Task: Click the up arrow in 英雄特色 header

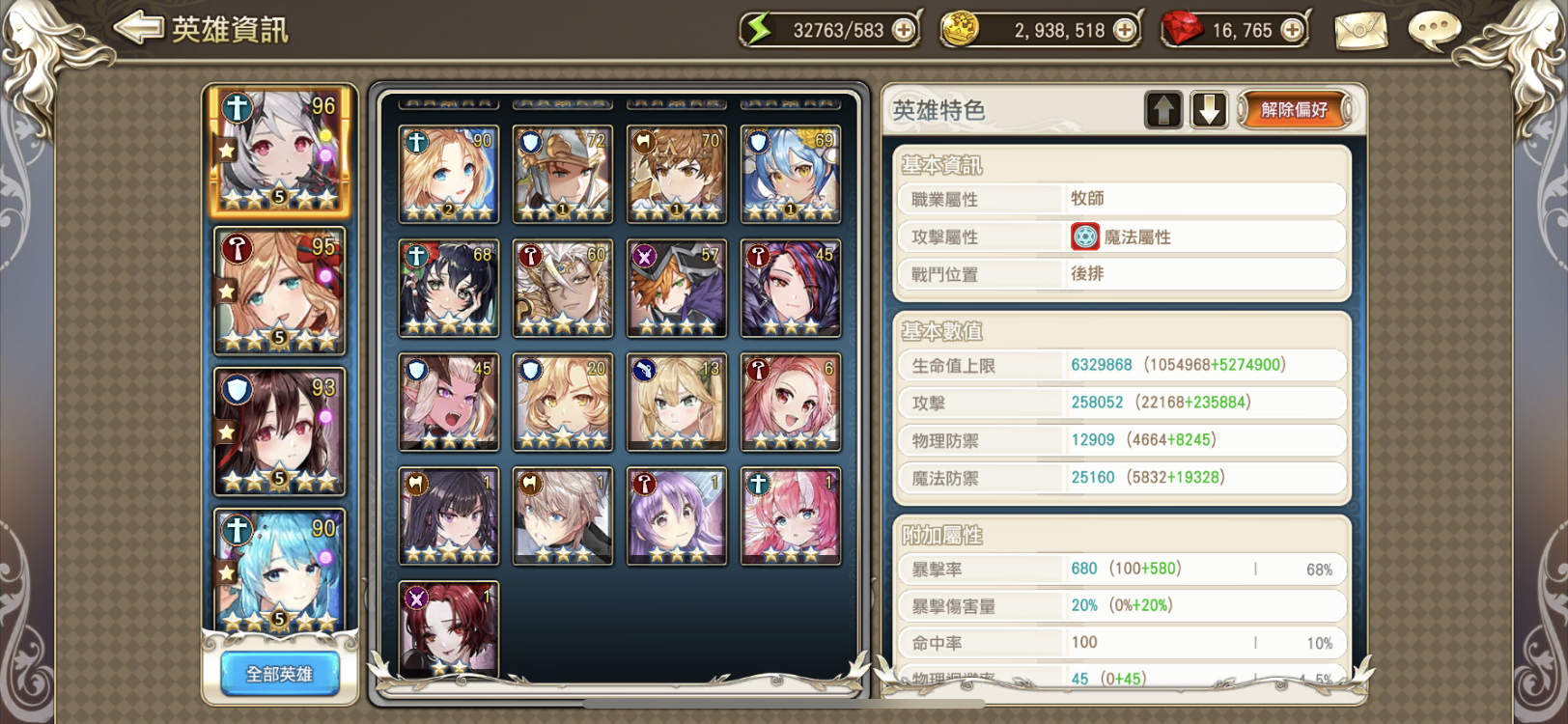Action: click(x=1163, y=110)
